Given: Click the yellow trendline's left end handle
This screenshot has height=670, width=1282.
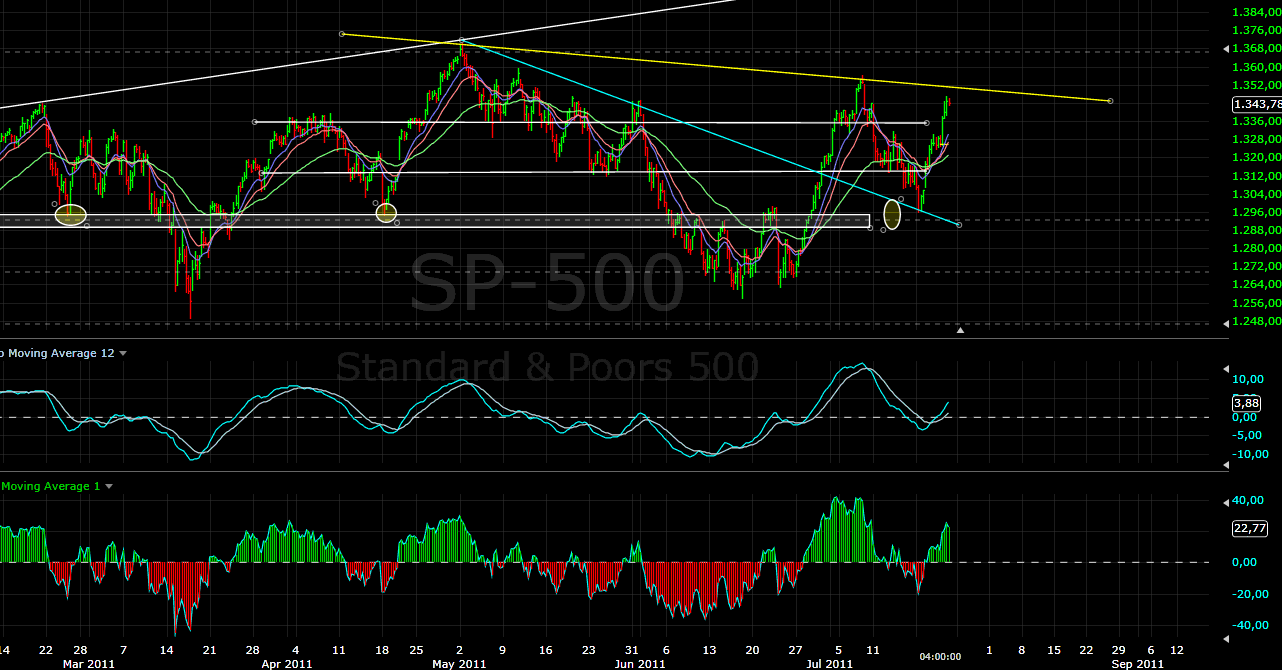Looking at the screenshot, I should click(x=342, y=34).
